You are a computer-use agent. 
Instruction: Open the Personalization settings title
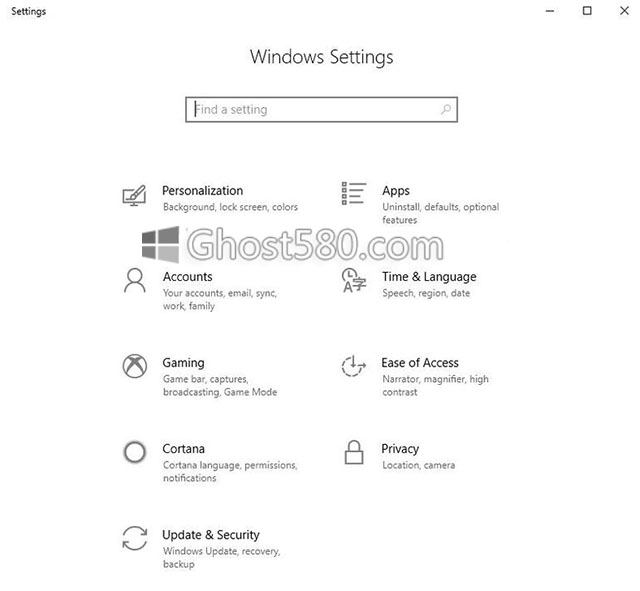coord(202,191)
